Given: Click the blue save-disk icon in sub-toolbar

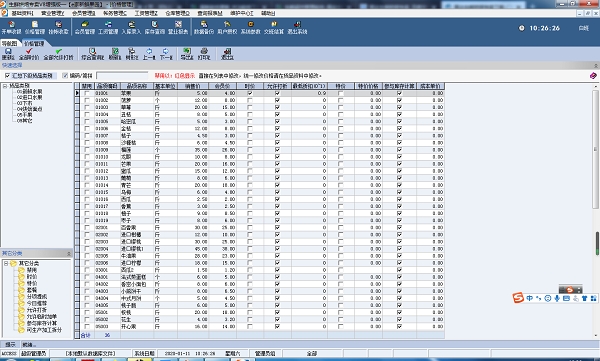Looking at the screenshot, I should tap(8, 54).
